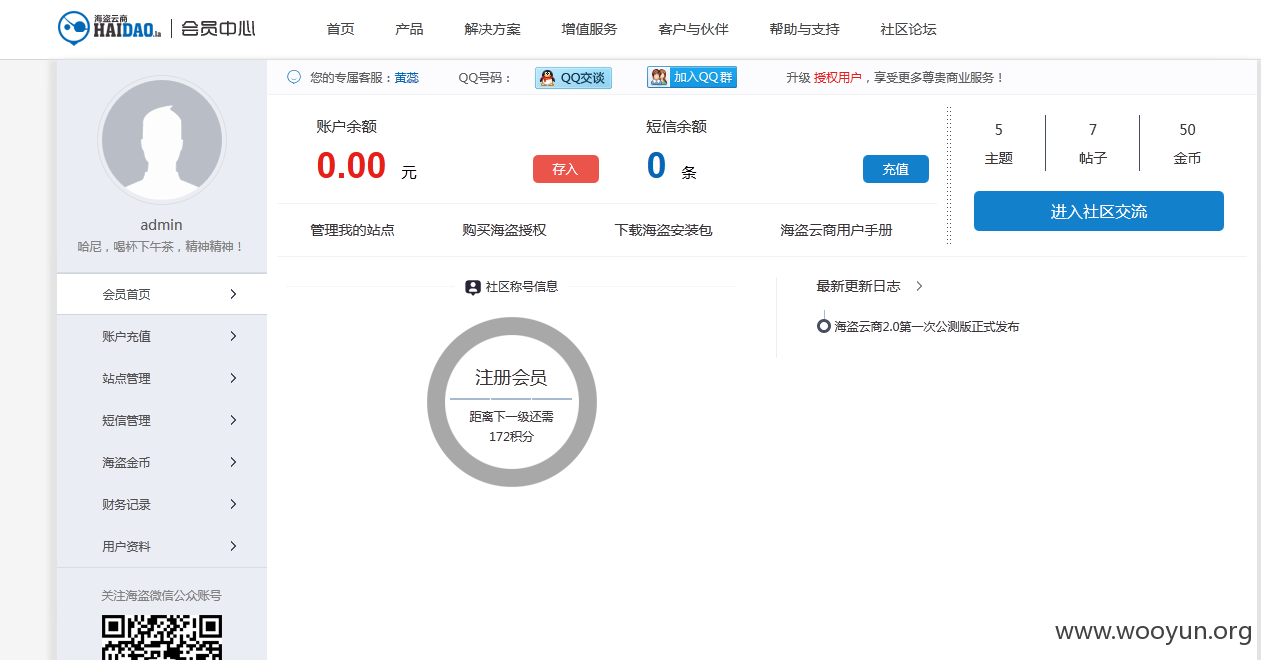Viewport: 1261px width, 660px height.
Task: Open 增值服务 in top navigation
Action: click(590, 29)
